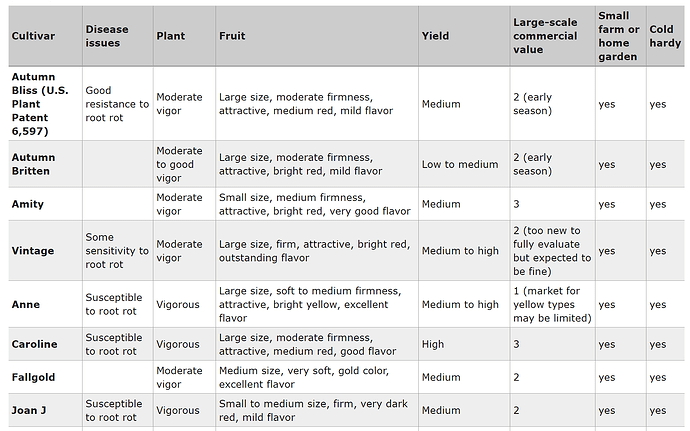Image resolution: width=690 pixels, height=431 pixels.
Task: Click the Fruit column header
Action: pos(232,37)
